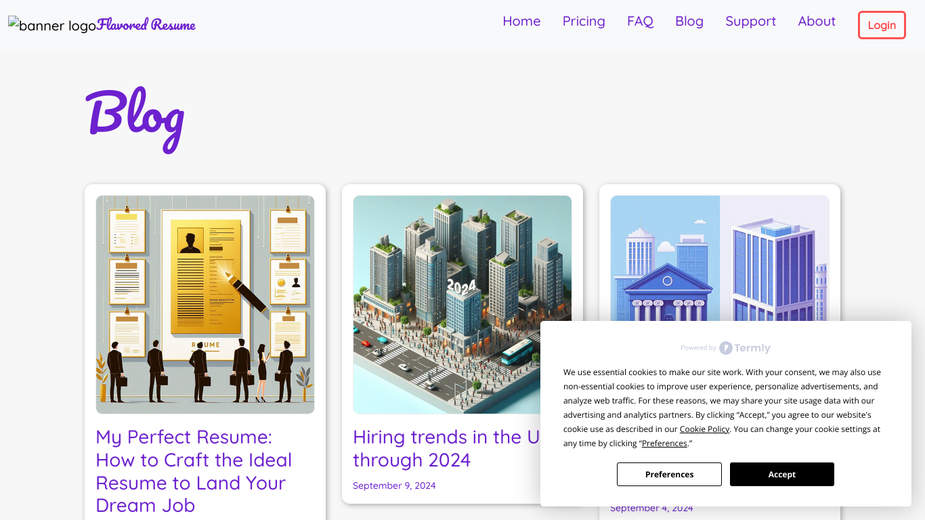
Task: Open Hiring trends through 2024 article
Action: tap(446, 449)
